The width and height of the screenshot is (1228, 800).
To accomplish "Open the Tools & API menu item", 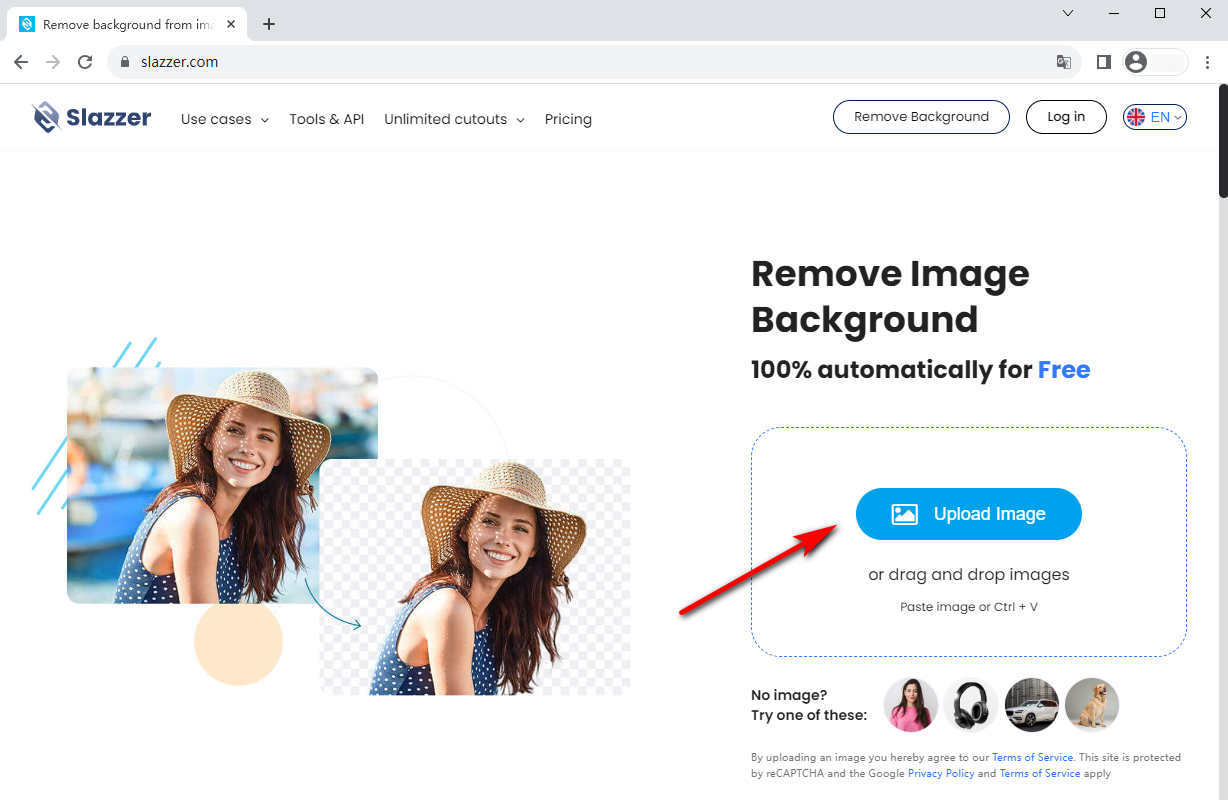I will click(326, 119).
